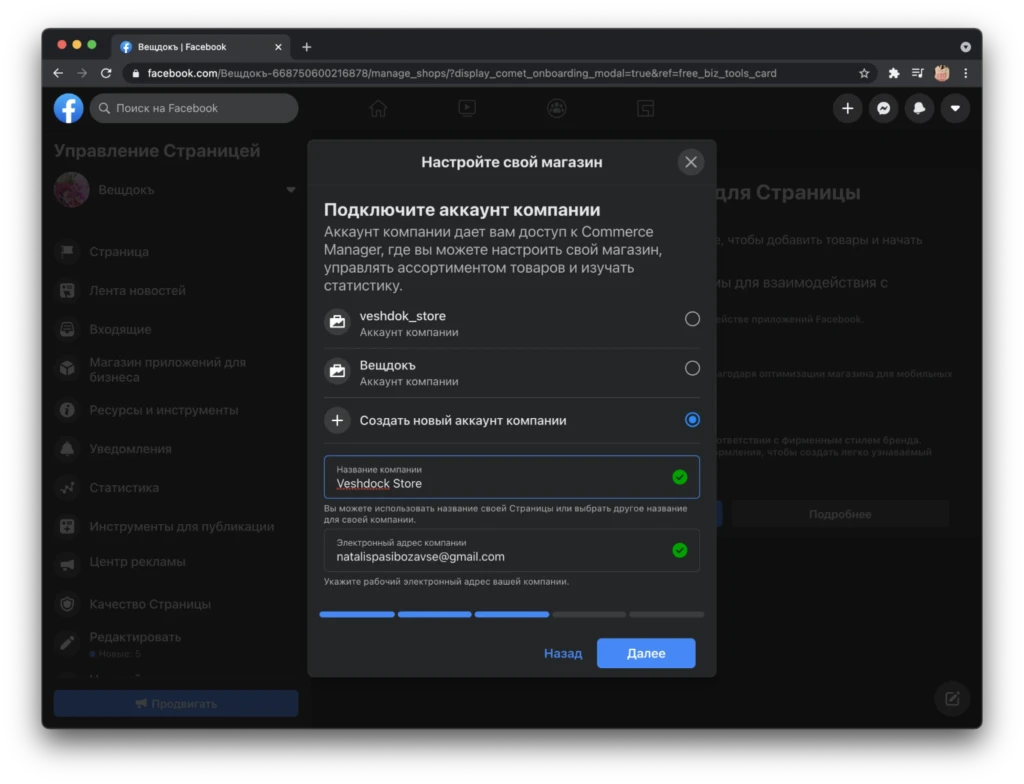Close the Настройте свой магазин dialog
This screenshot has height=784, width=1024.
click(691, 162)
